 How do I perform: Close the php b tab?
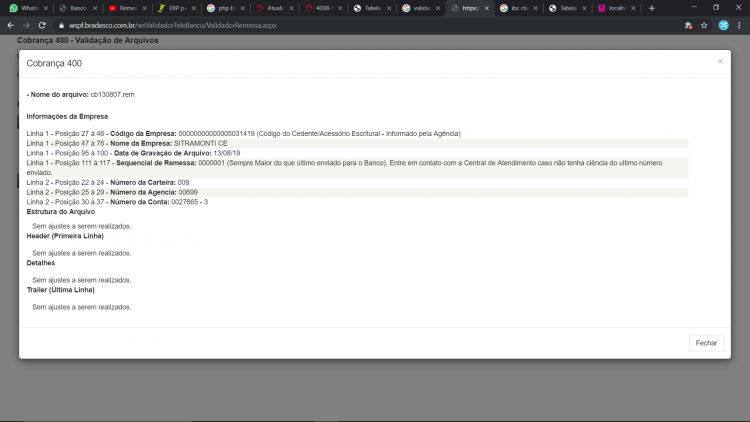click(243, 8)
